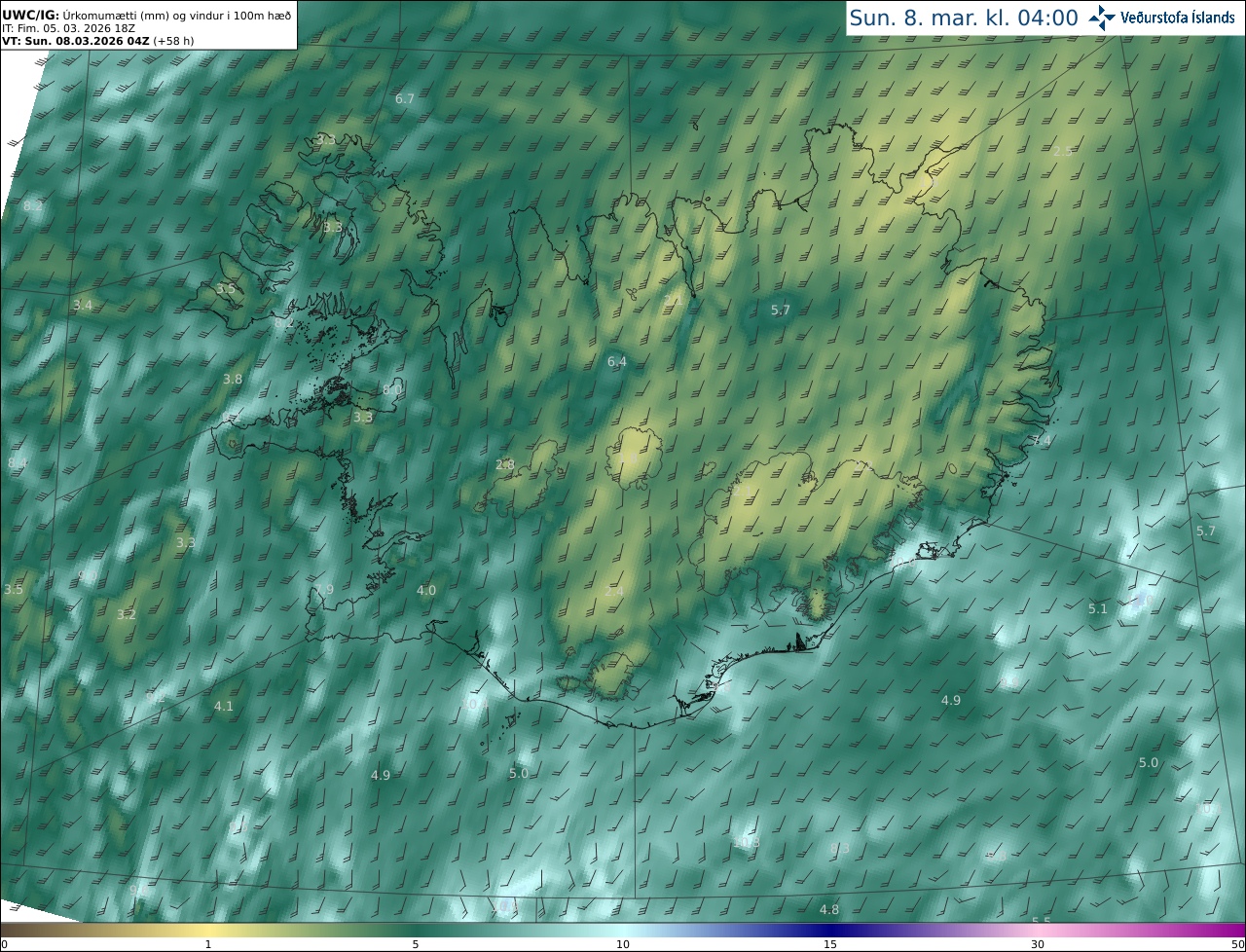Click the 'Sun. 8. mar. kl. 04:00' timestamp

964,18
